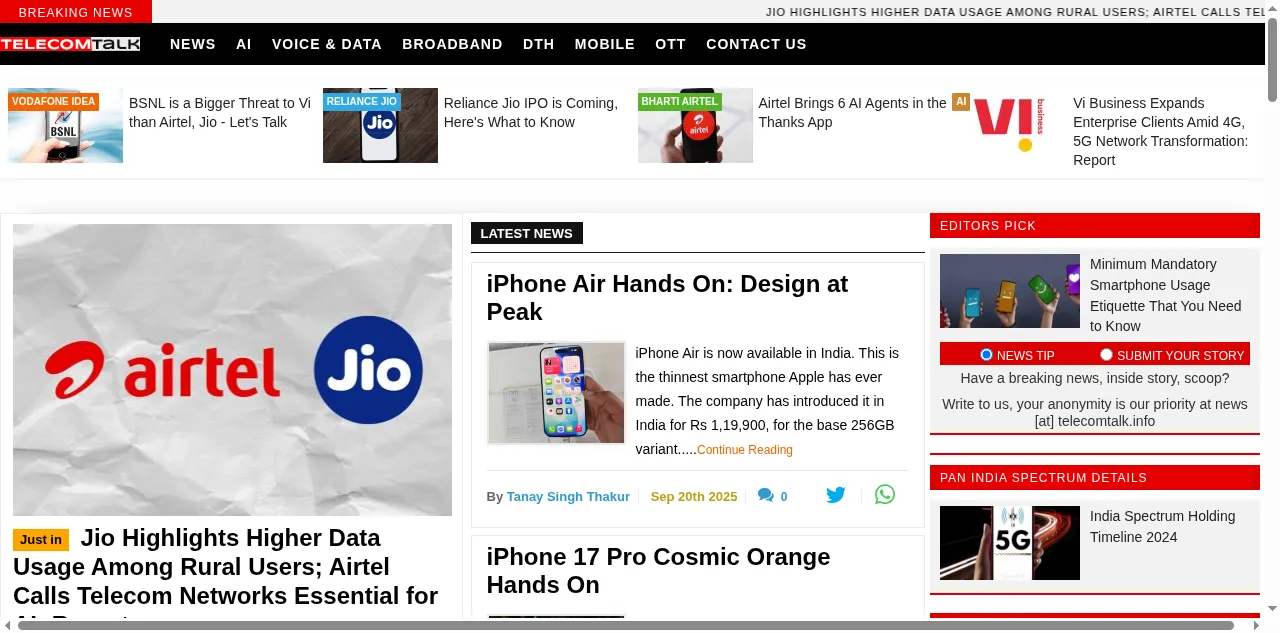This screenshot has width=1280, height=633.
Task: Click the Sep 20th 2025 date
Action: [x=694, y=496]
